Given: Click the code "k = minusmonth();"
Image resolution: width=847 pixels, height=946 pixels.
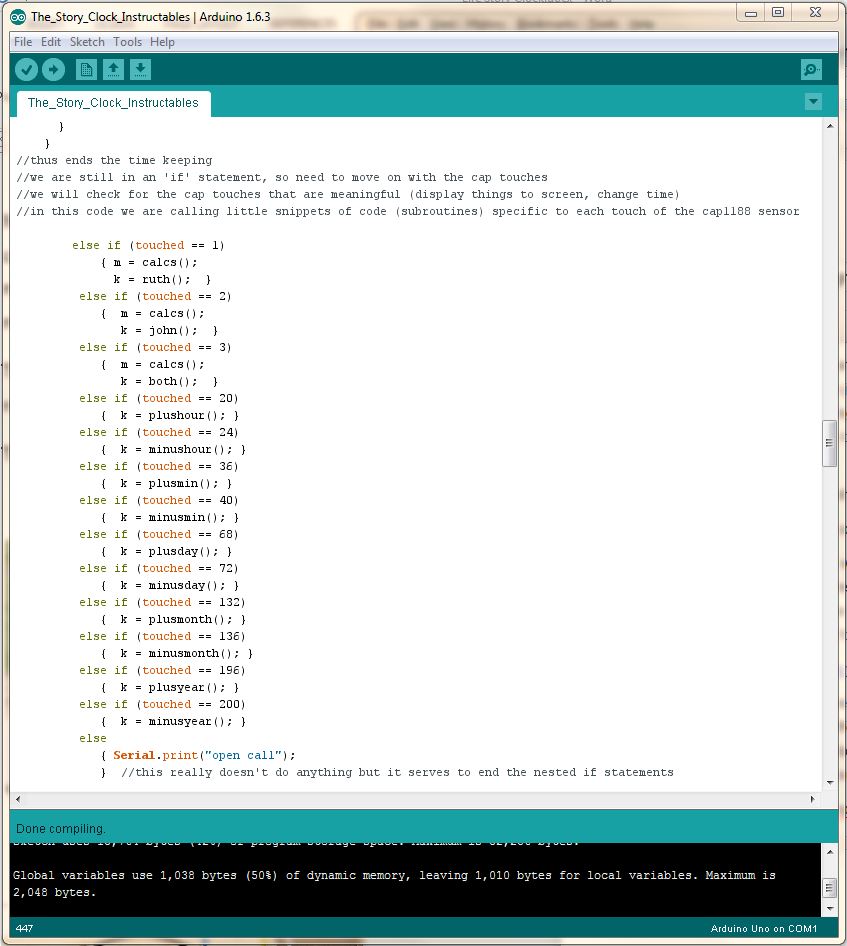Looking at the screenshot, I should coord(180,653).
